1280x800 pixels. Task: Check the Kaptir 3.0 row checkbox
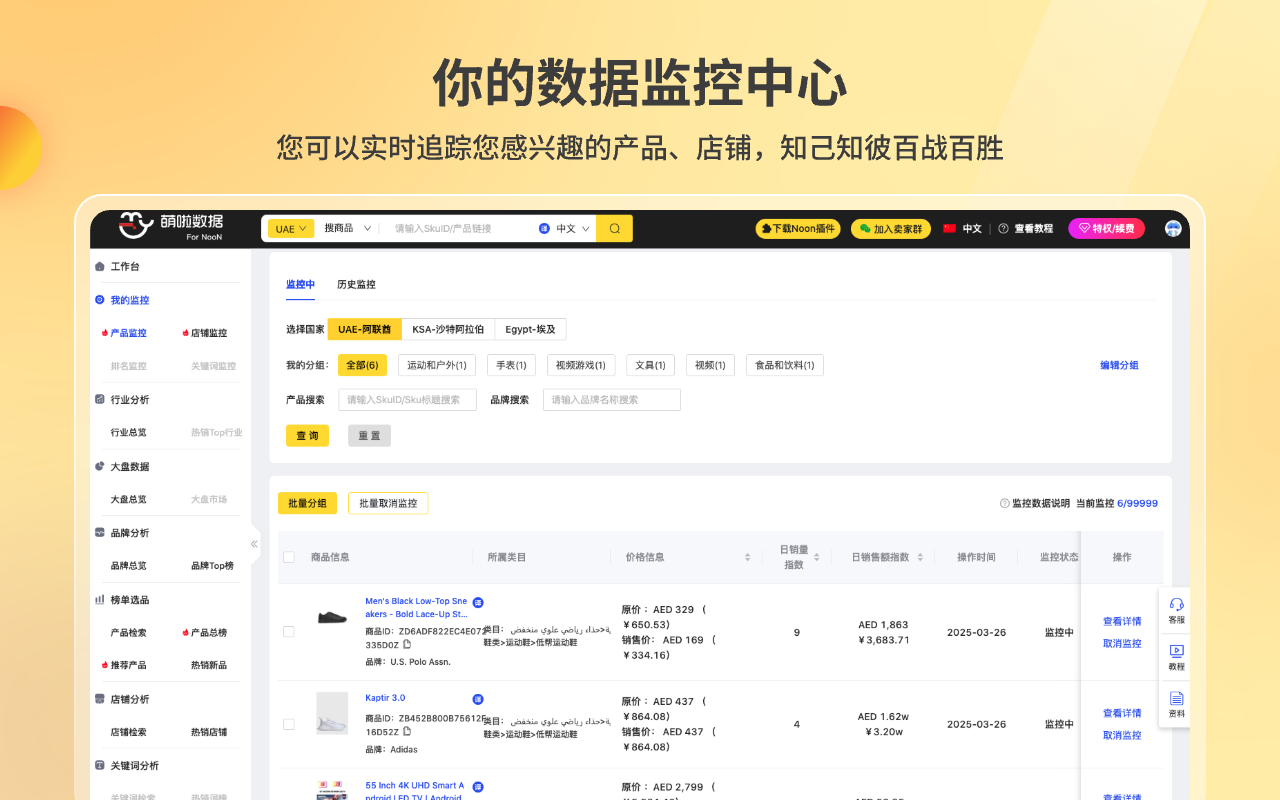[x=289, y=724]
